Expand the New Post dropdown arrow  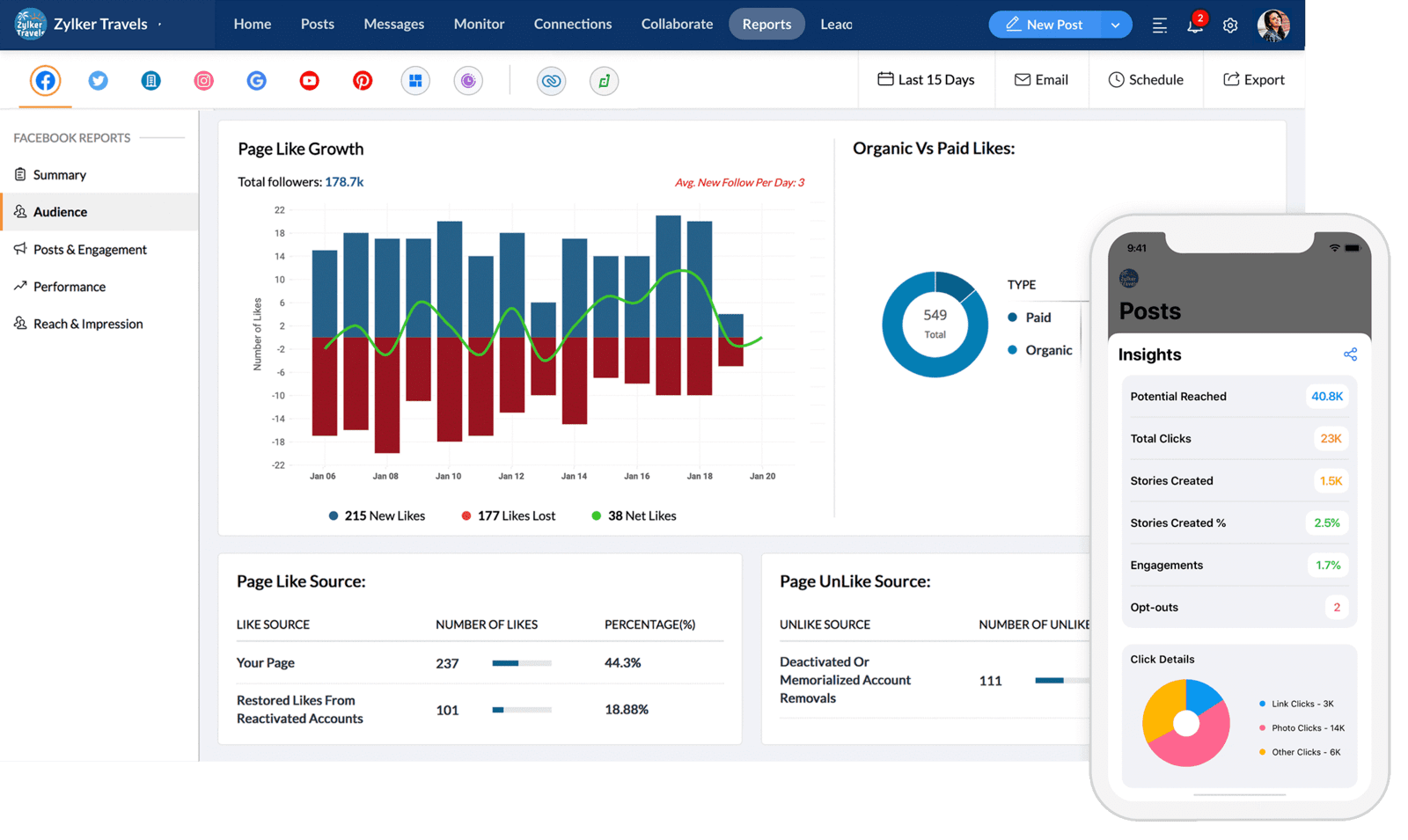point(1116,24)
